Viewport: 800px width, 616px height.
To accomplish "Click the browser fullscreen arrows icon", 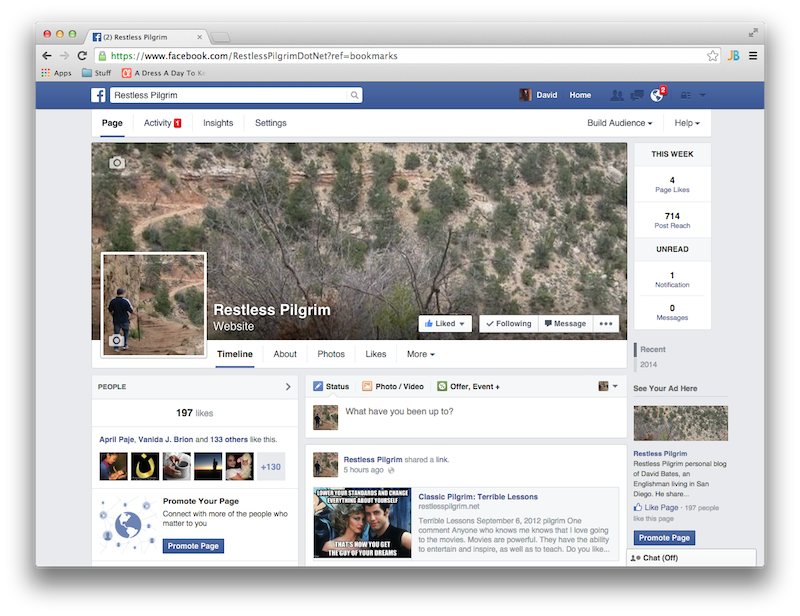I will coord(753,33).
